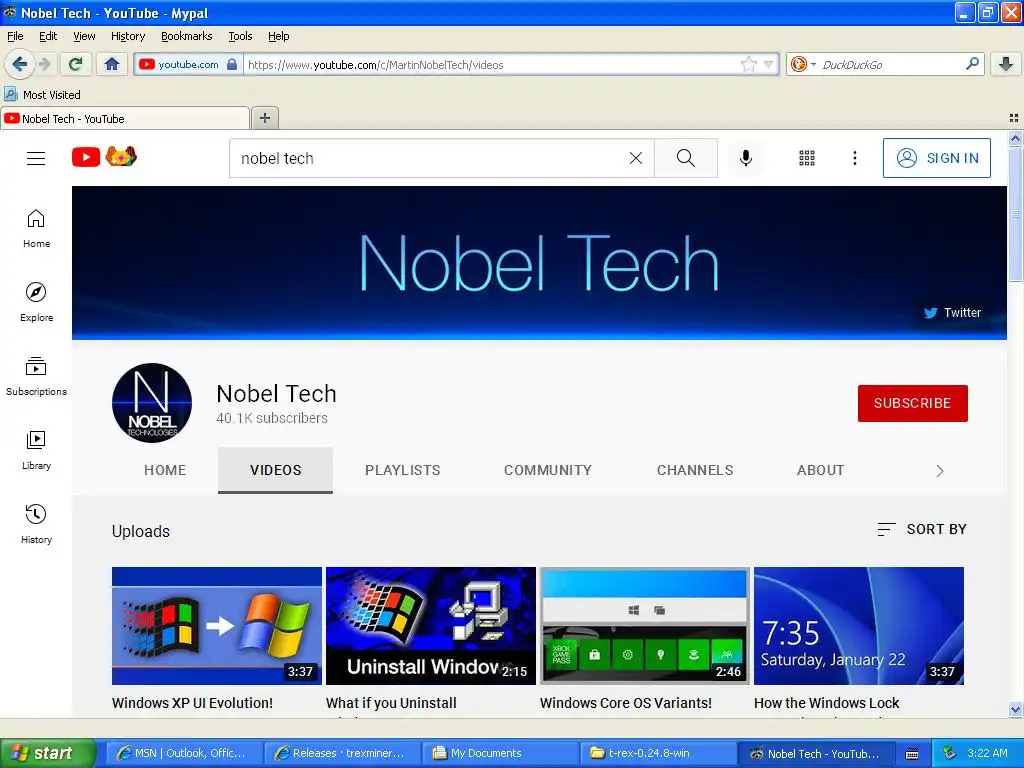
Task: Click the SIGN IN button
Action: pos(936,158)
